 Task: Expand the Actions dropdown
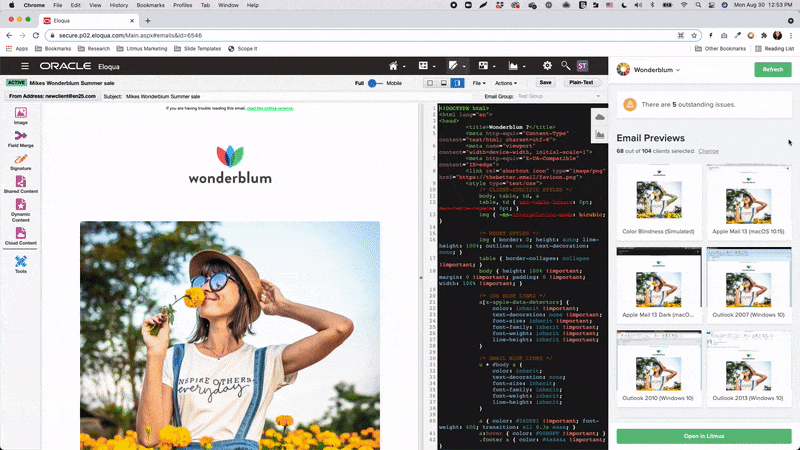point(506,83)
